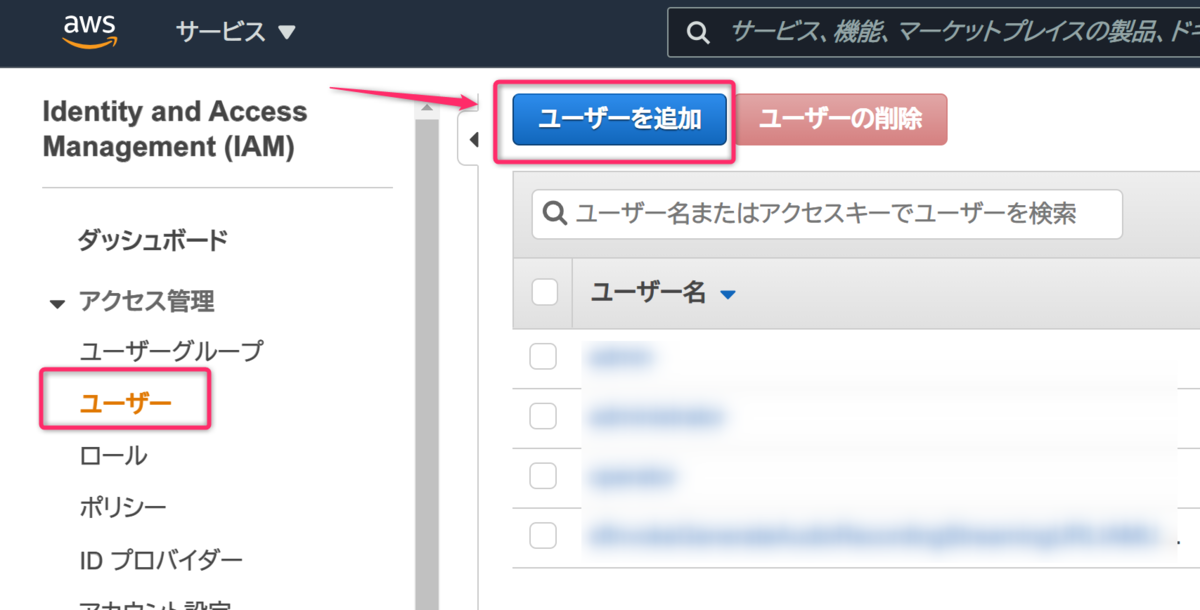1200x610 pixels.
Task: Open the first blurred user name link
Action: (622, 355)
